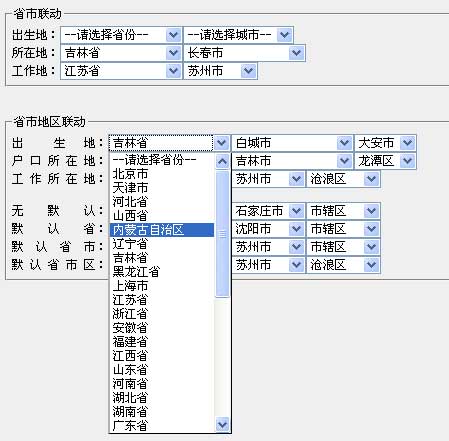Open 苏州市 dropdown in 工作所在地 row
The height and width of the screenshot is (441, 449).
coord(268,179)
